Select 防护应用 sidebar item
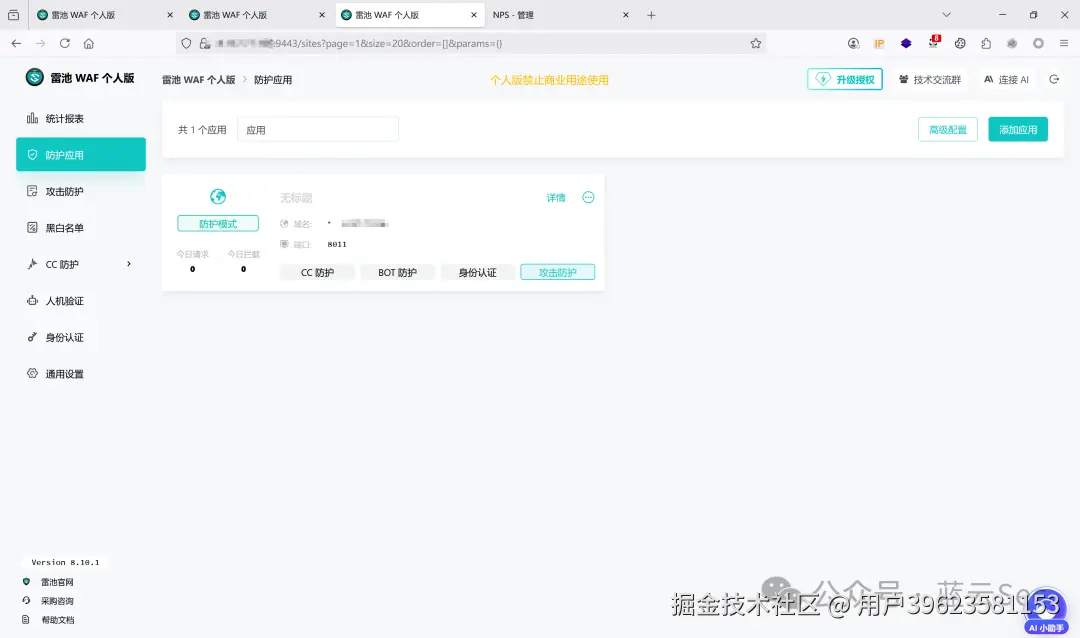 tap(81, 154)
